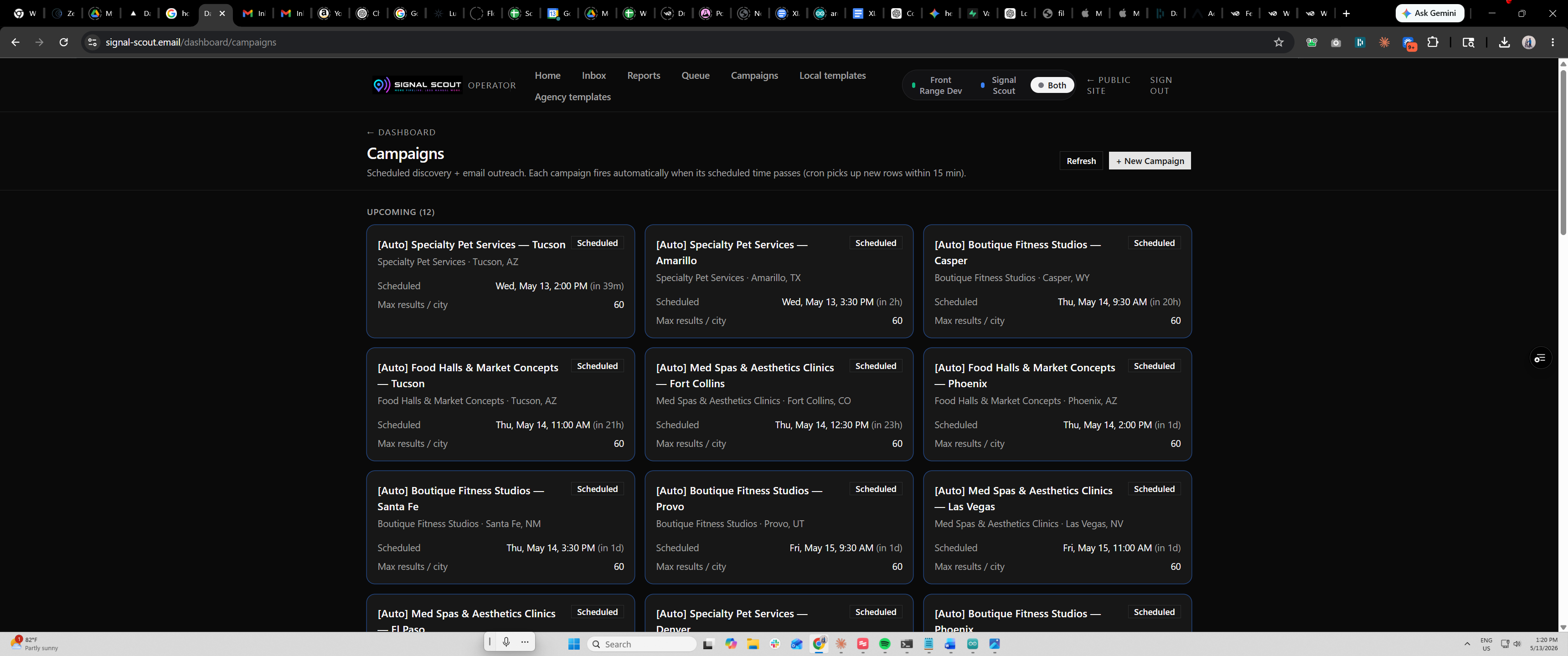Click the Signal Scout logo

(x=417, y=85)
